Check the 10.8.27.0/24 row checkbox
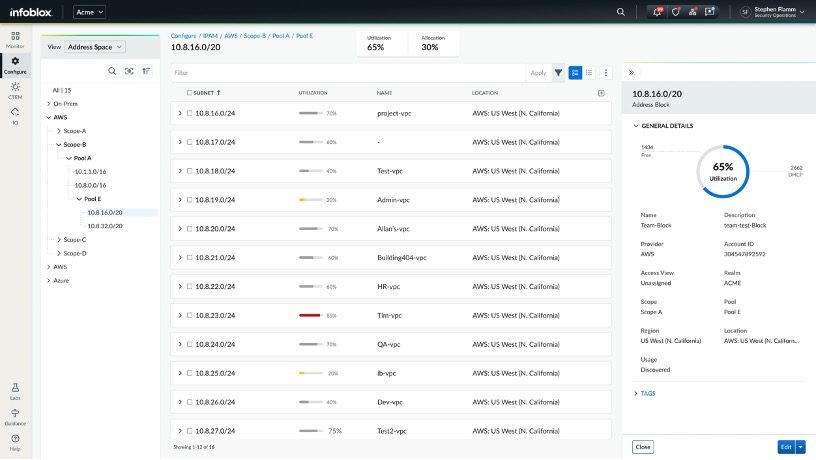The width and height of the screenshot is (816, 460). coord(189,431)
